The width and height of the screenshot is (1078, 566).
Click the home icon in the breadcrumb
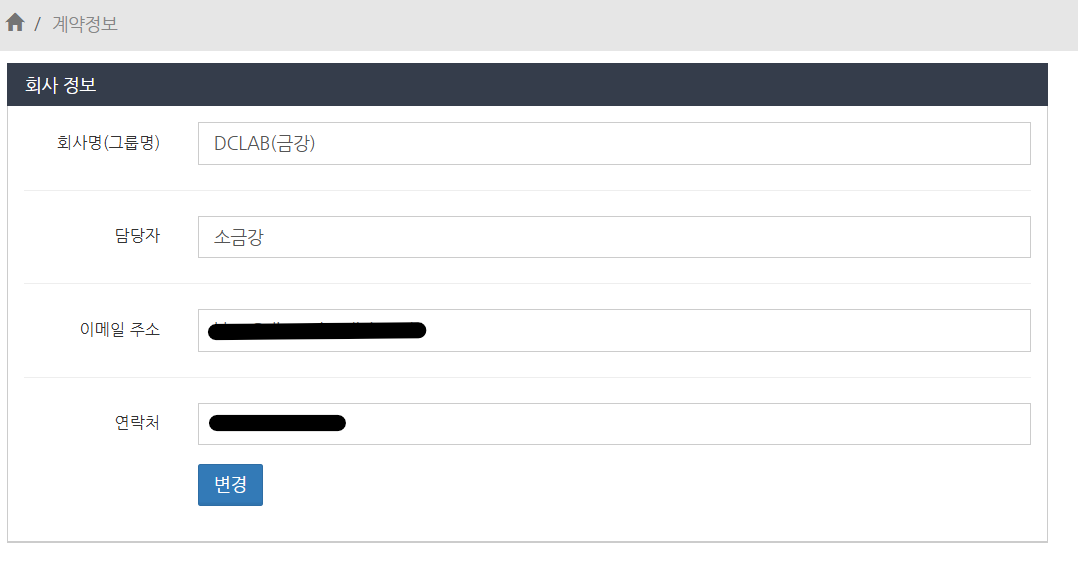click(15, 23)
